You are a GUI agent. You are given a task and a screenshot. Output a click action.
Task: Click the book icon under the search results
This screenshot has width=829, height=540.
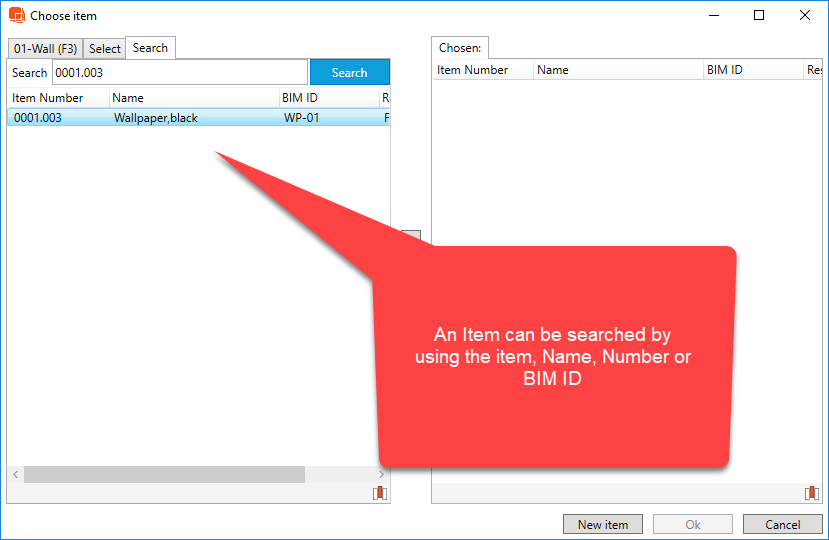[380, 493]
